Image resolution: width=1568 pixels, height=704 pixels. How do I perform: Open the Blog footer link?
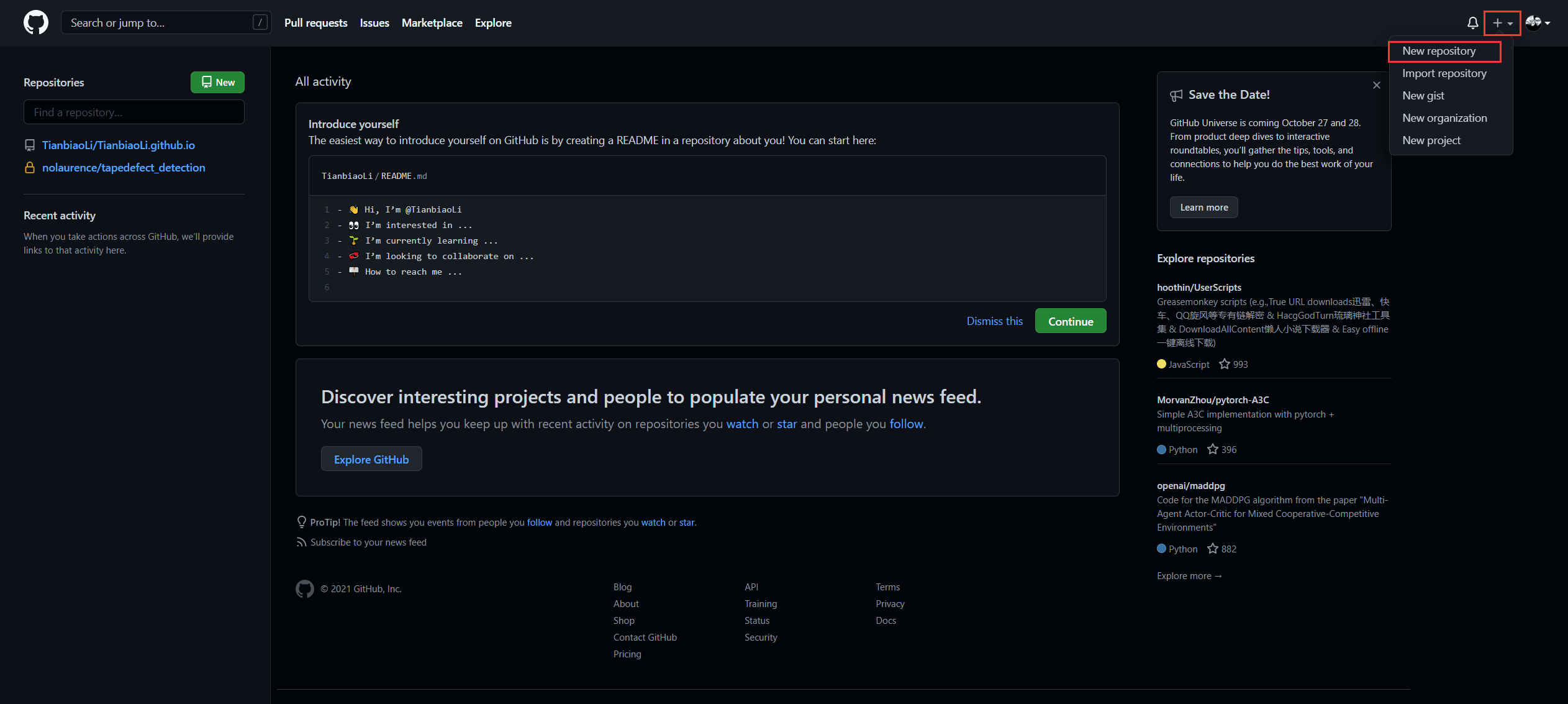click(x=622, y=587)
